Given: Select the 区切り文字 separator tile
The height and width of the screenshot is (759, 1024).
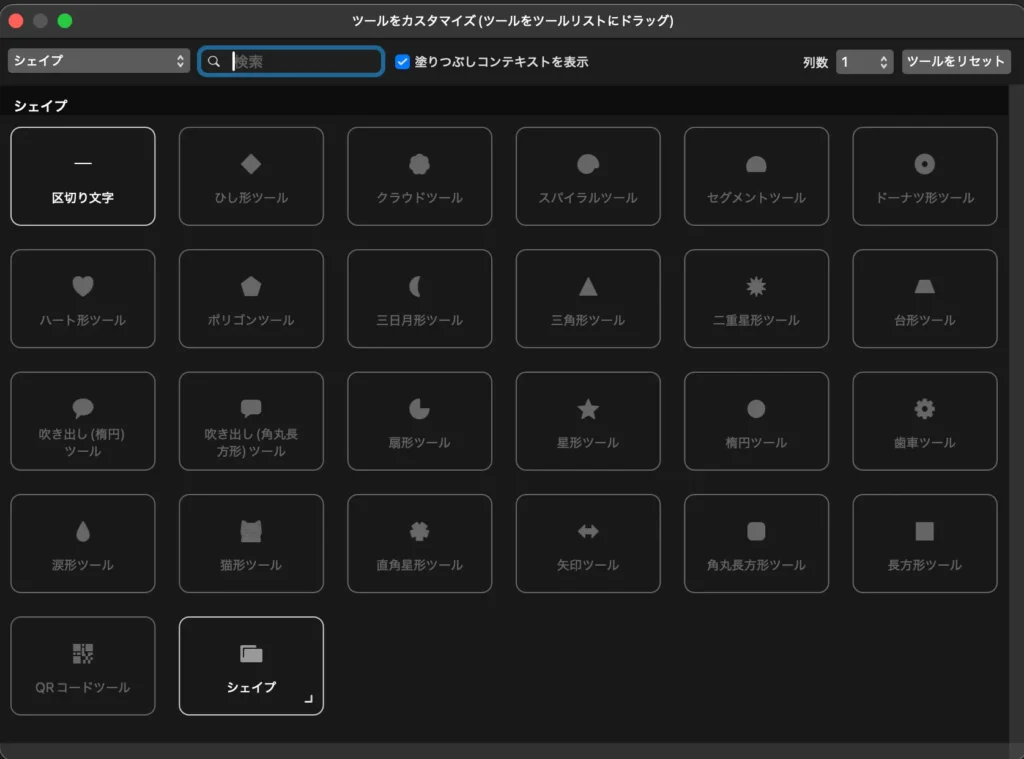Looking at the screenshot, I should tap(83, 176).
